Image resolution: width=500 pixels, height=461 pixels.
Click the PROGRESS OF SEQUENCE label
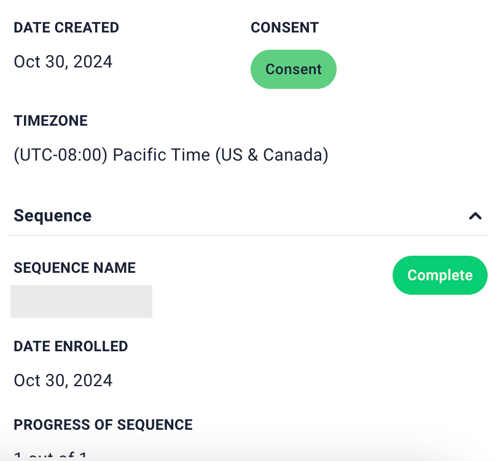(103, 425)
